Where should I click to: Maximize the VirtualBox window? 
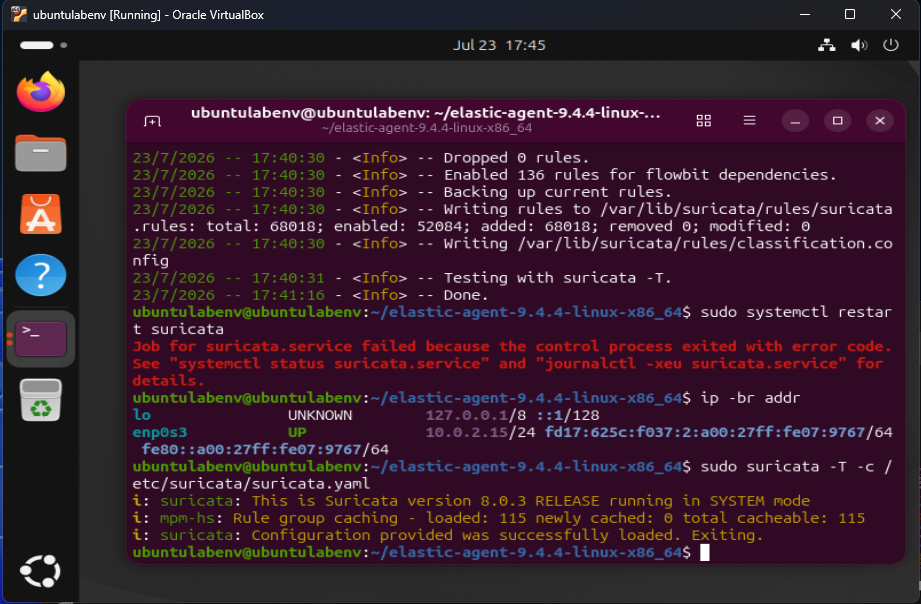tap(850, 14)
